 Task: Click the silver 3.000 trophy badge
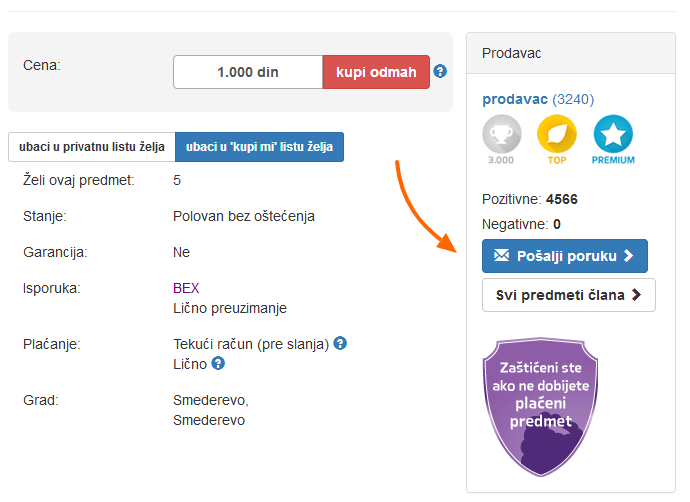click(502, 134)
